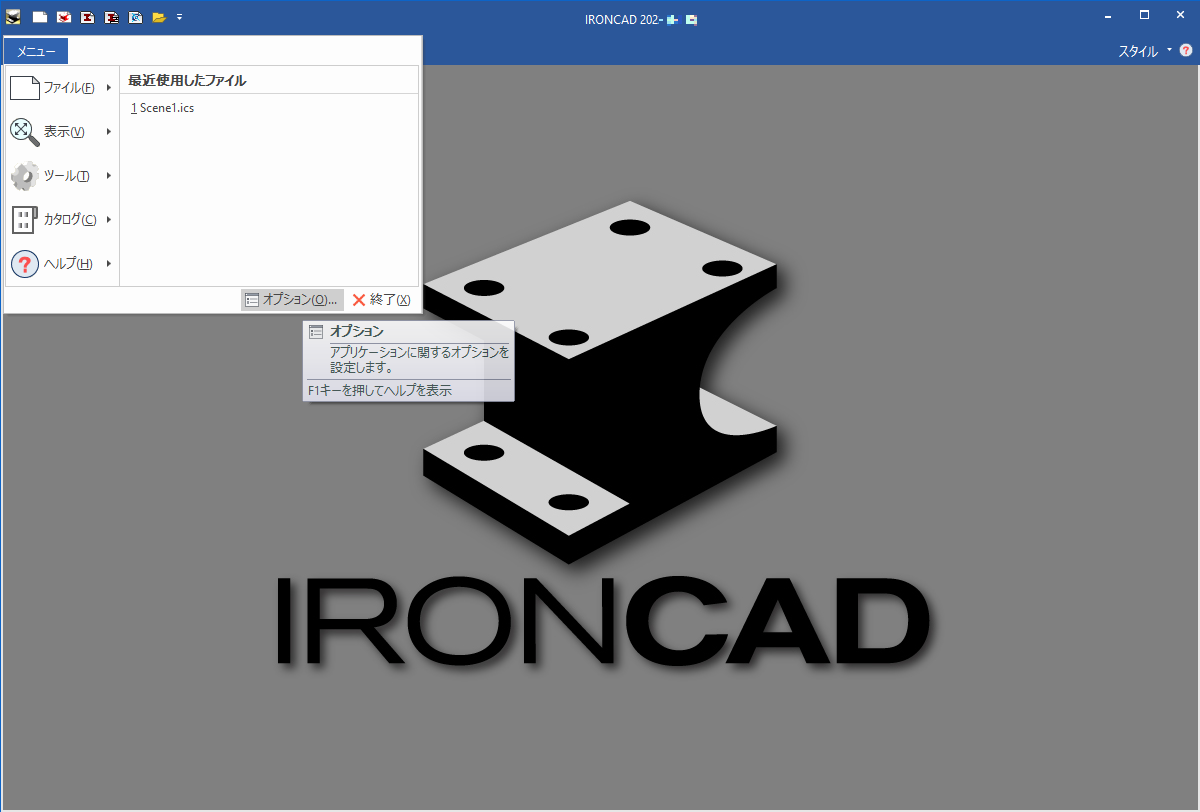Click the 終了(X) exit button
Viewport: 1200px width, 812px height.
coord(382,300)
